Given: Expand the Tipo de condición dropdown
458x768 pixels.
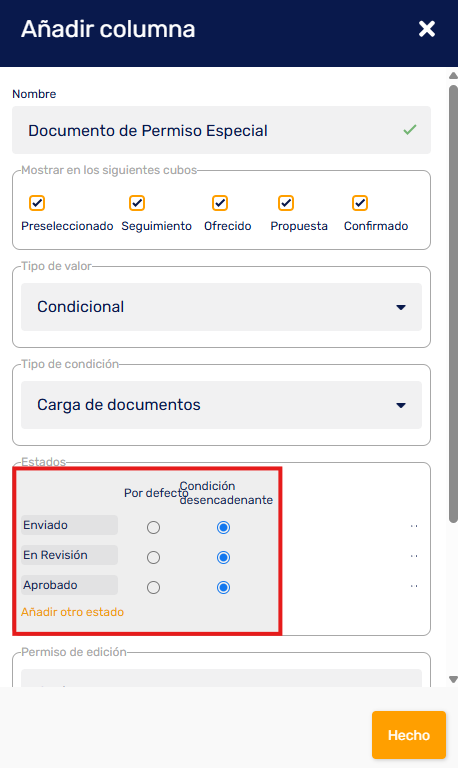Looking at the screenshot, I should pyautogui.click(x=221, y=405).
